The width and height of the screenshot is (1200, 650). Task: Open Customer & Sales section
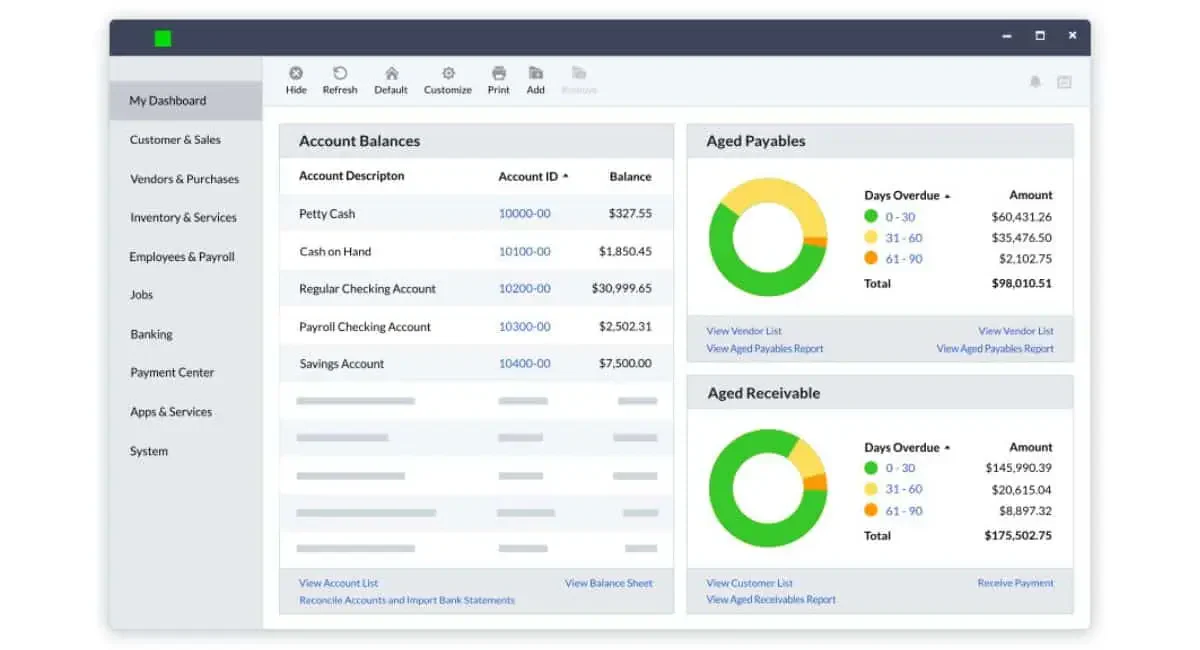point(175,140)
